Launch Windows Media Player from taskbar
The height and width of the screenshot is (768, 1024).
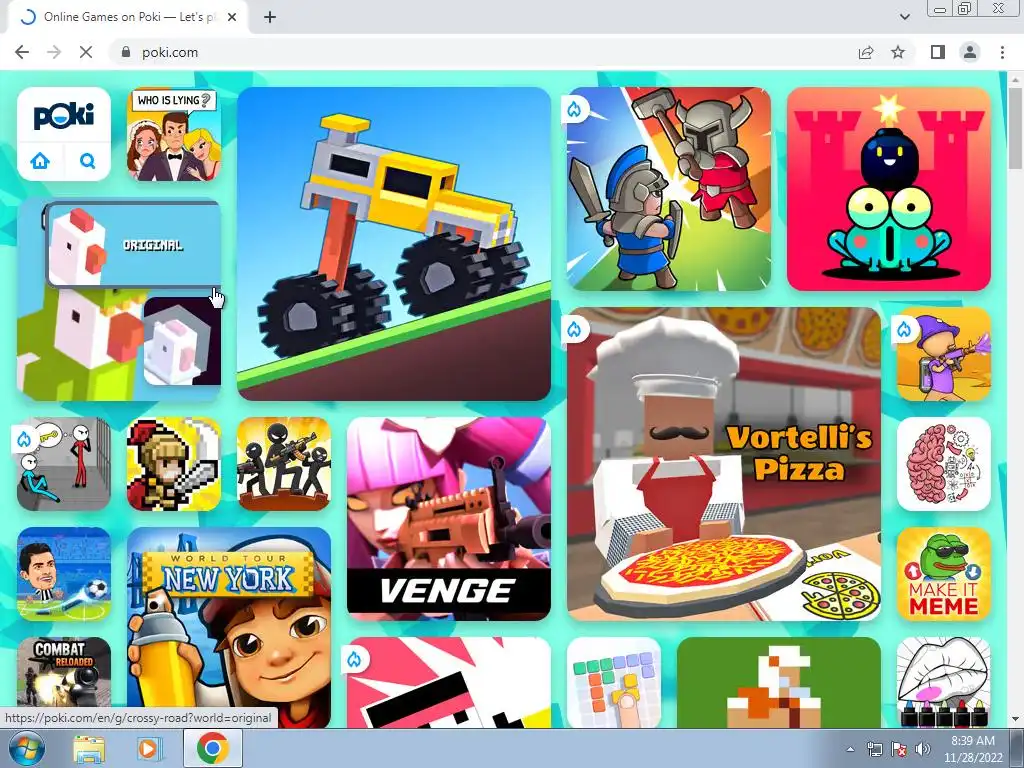coord(150,749)
